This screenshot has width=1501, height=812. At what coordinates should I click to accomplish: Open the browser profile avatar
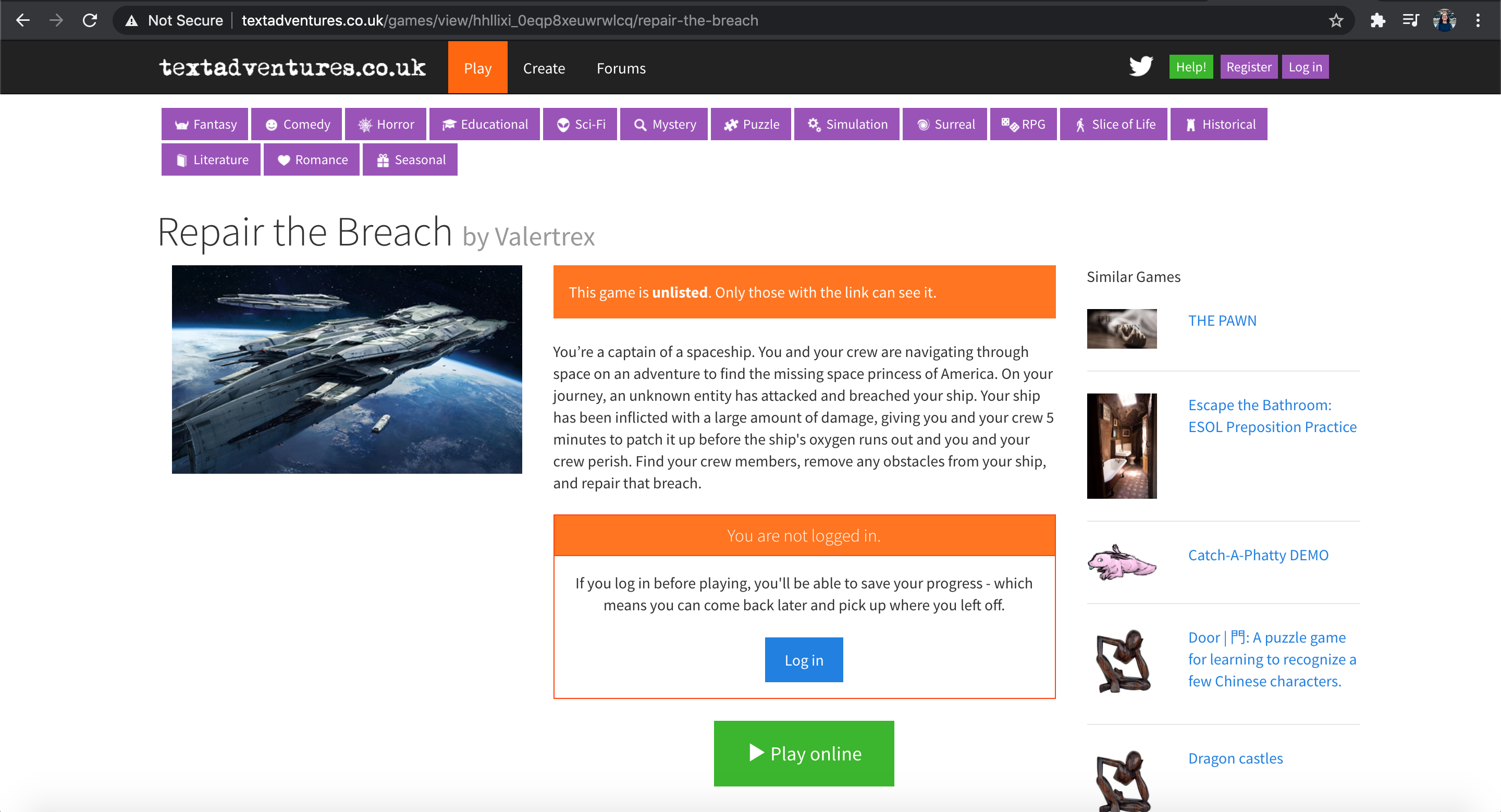point(1445,20)
